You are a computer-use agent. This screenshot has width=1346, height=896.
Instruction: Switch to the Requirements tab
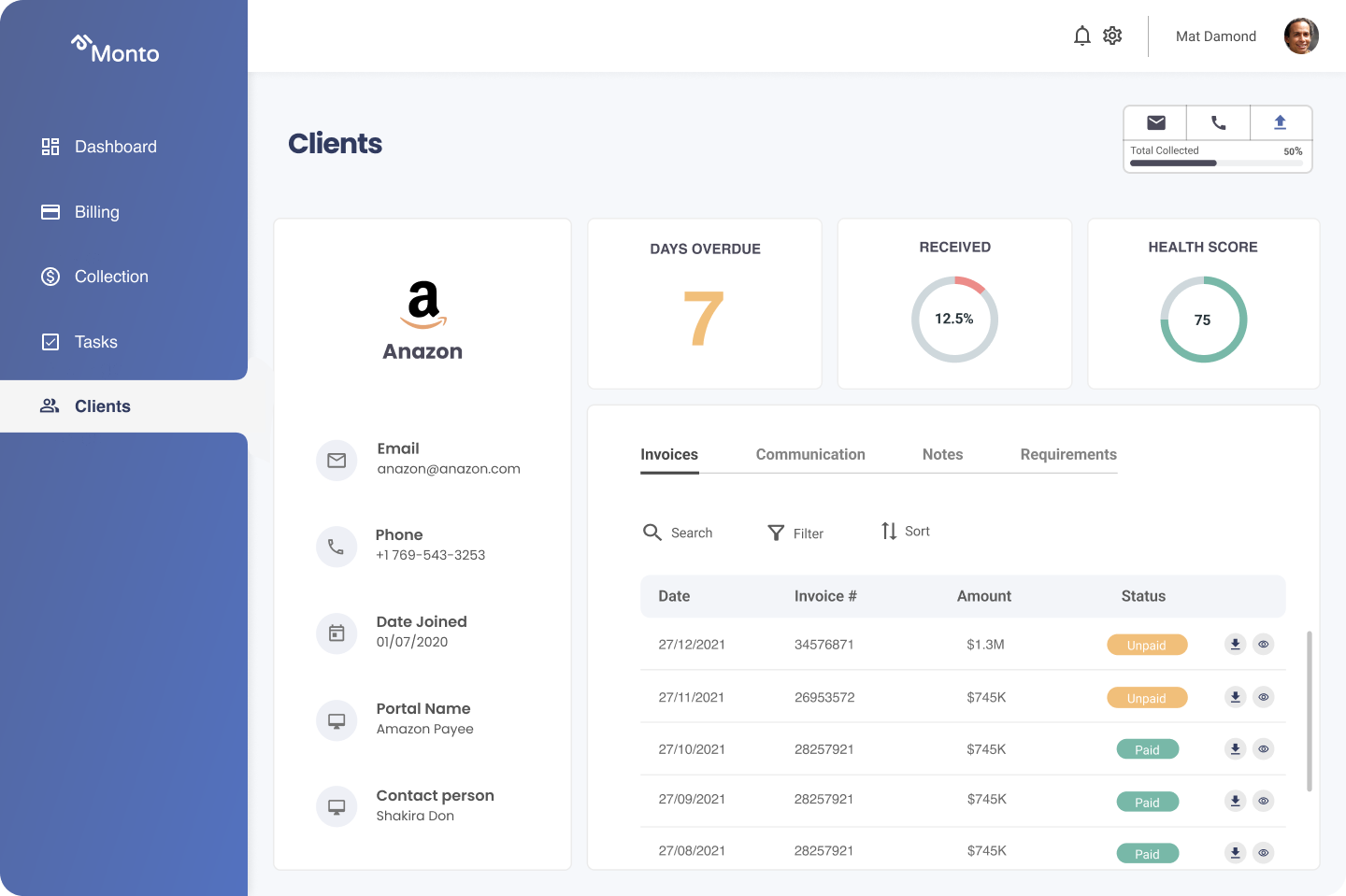point(1068,455)
